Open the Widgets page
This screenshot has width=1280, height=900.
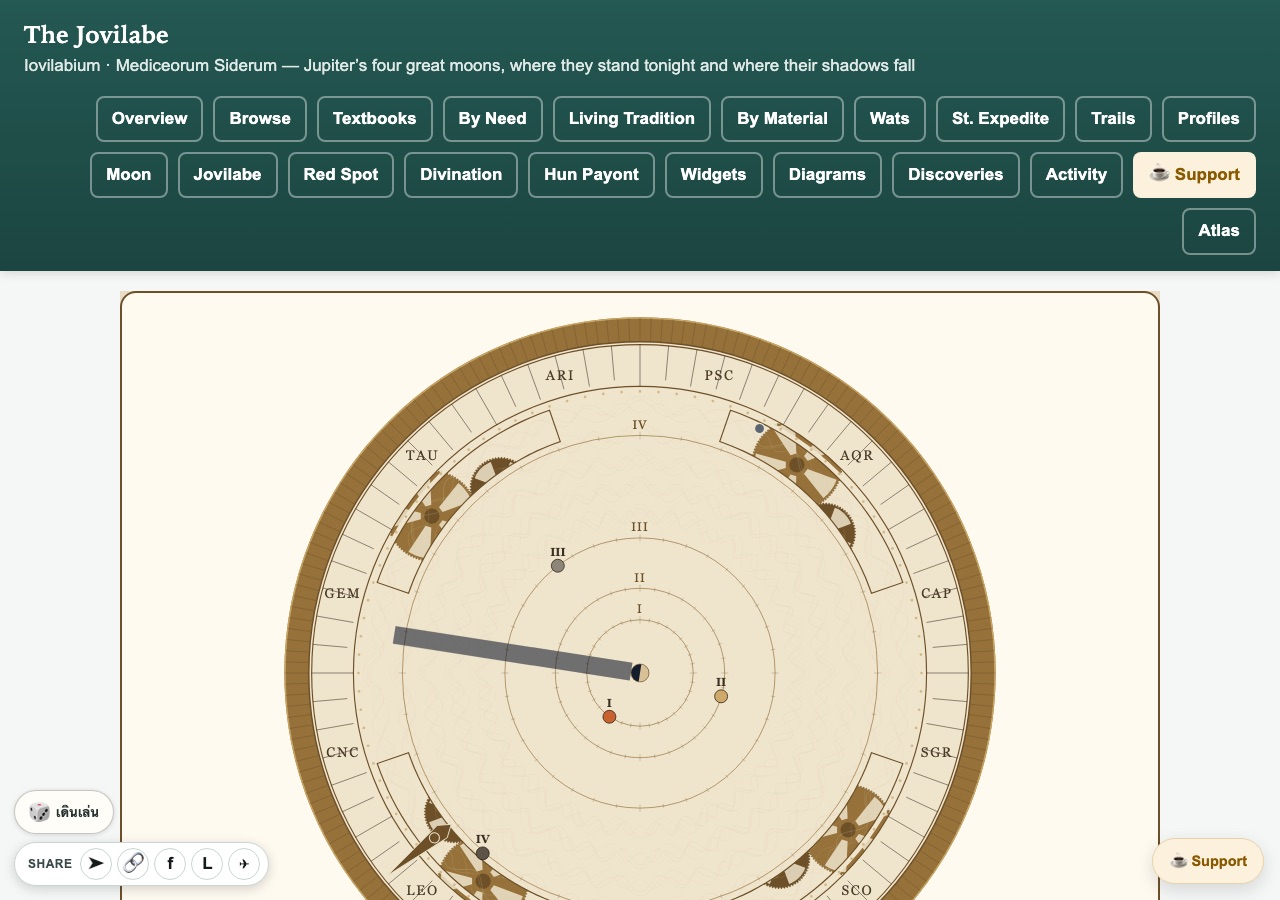point(714,175)
